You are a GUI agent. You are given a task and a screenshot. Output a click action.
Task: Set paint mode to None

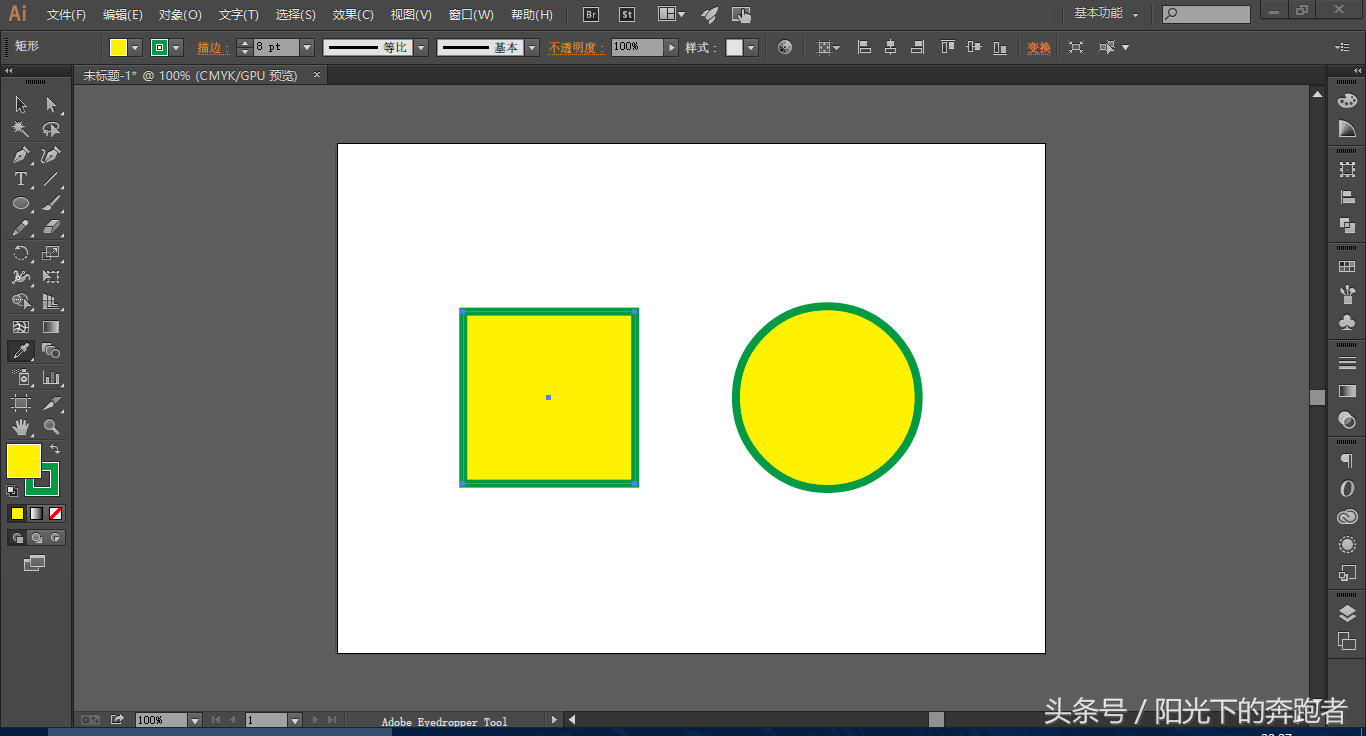click(x=56, y=513)
